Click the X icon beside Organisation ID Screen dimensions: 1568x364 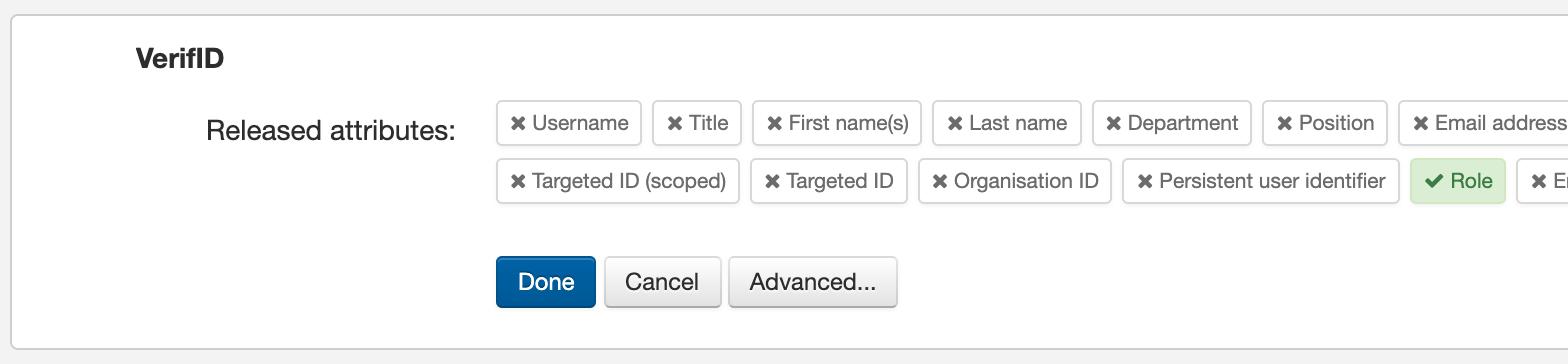[940, 181]
